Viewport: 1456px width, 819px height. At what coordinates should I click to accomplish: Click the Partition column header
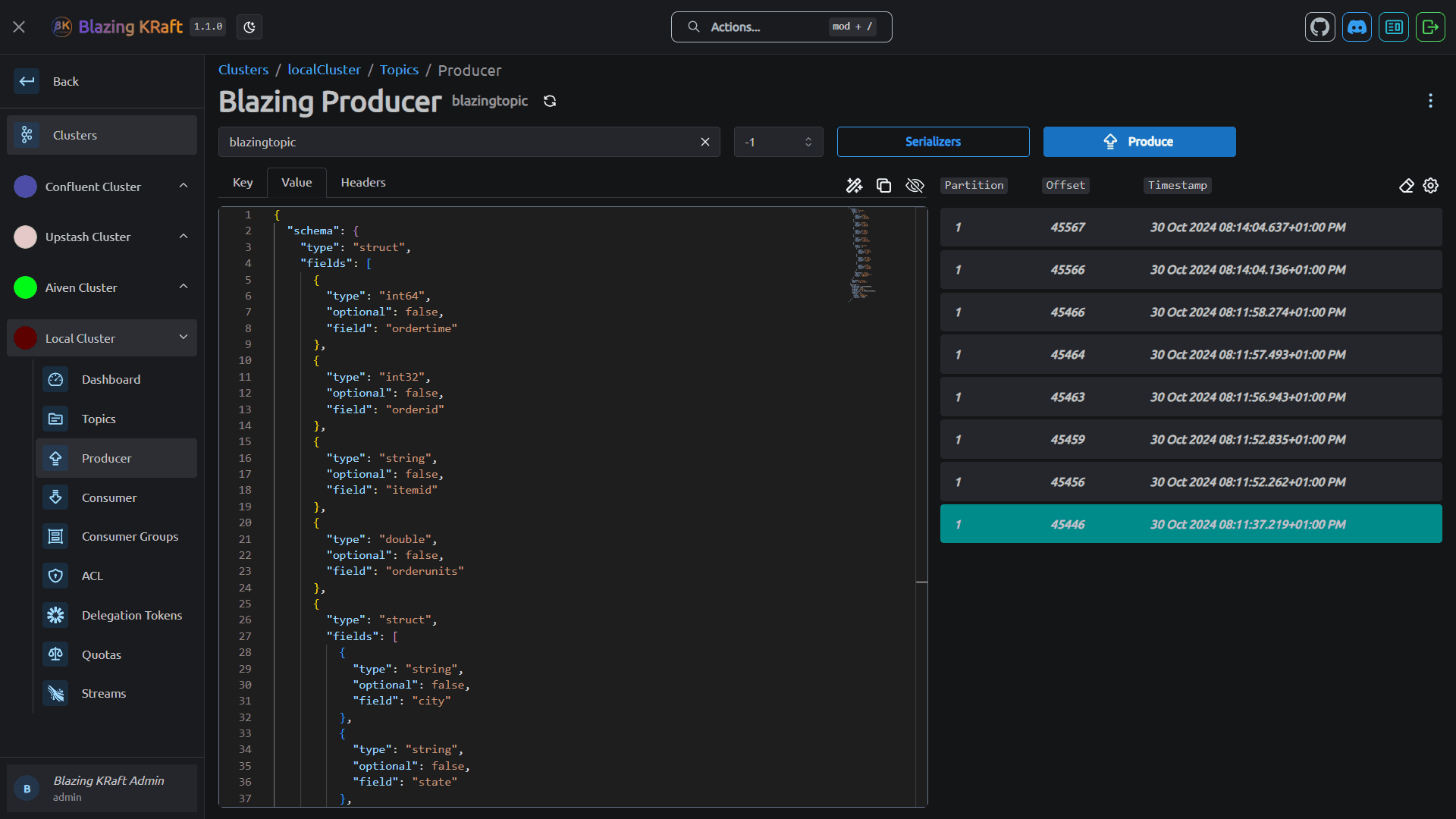point(974,186)
